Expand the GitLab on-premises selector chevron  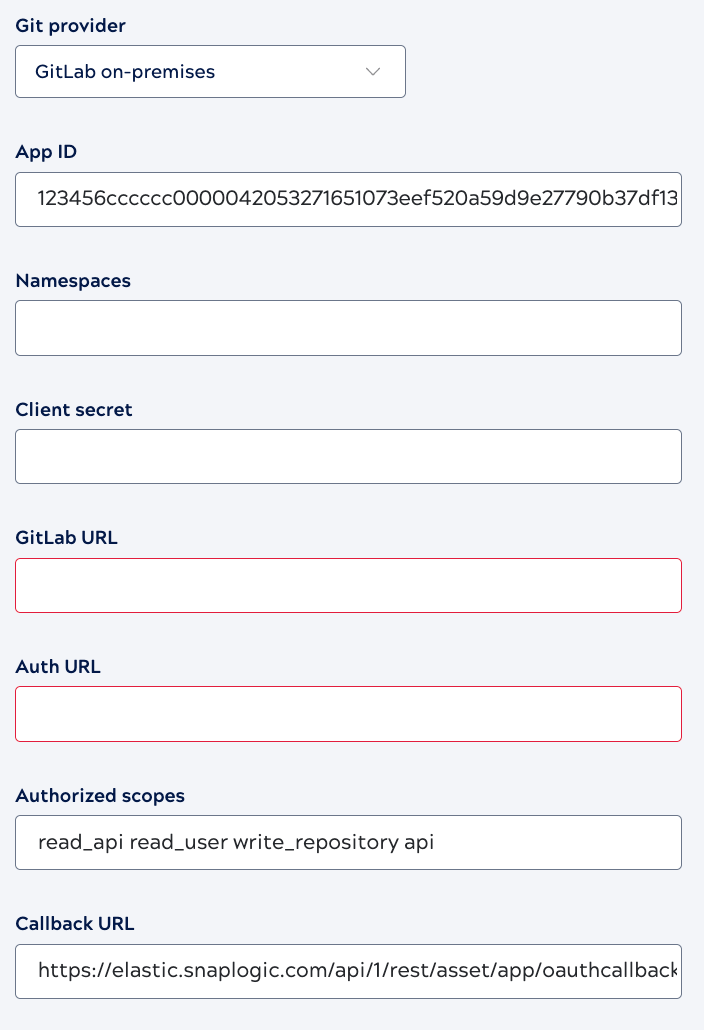[372, 71]
